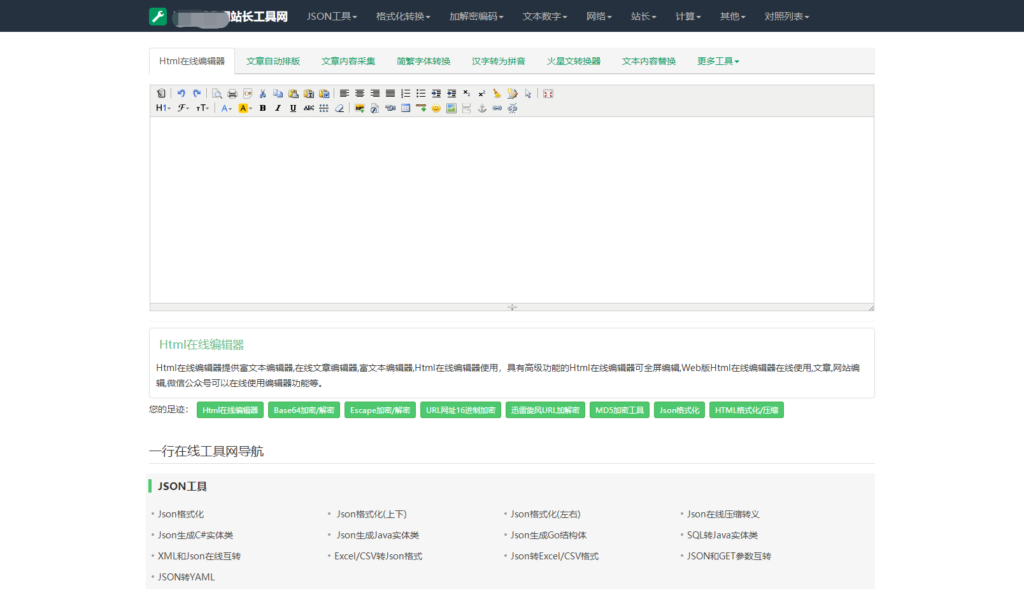Toggle italic formatting
Viewport: 1024px width, 595px height.
(277, 108)
